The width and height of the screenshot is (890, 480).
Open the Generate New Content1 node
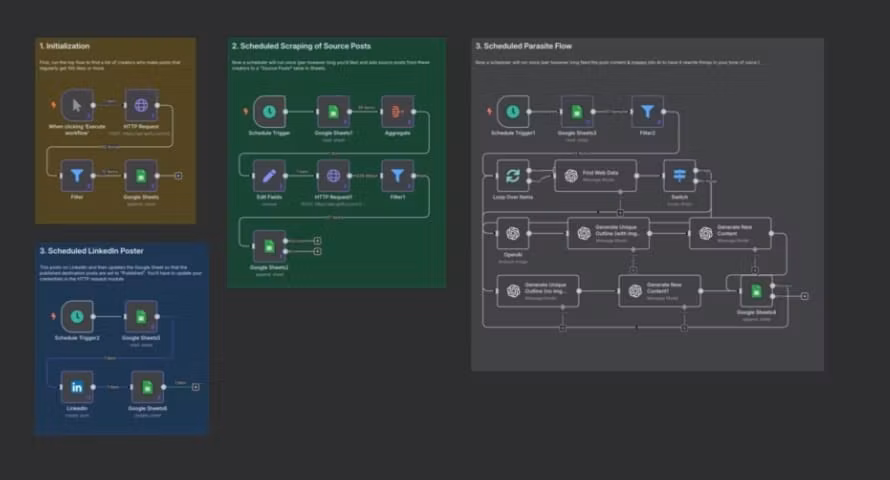point(659,291)
